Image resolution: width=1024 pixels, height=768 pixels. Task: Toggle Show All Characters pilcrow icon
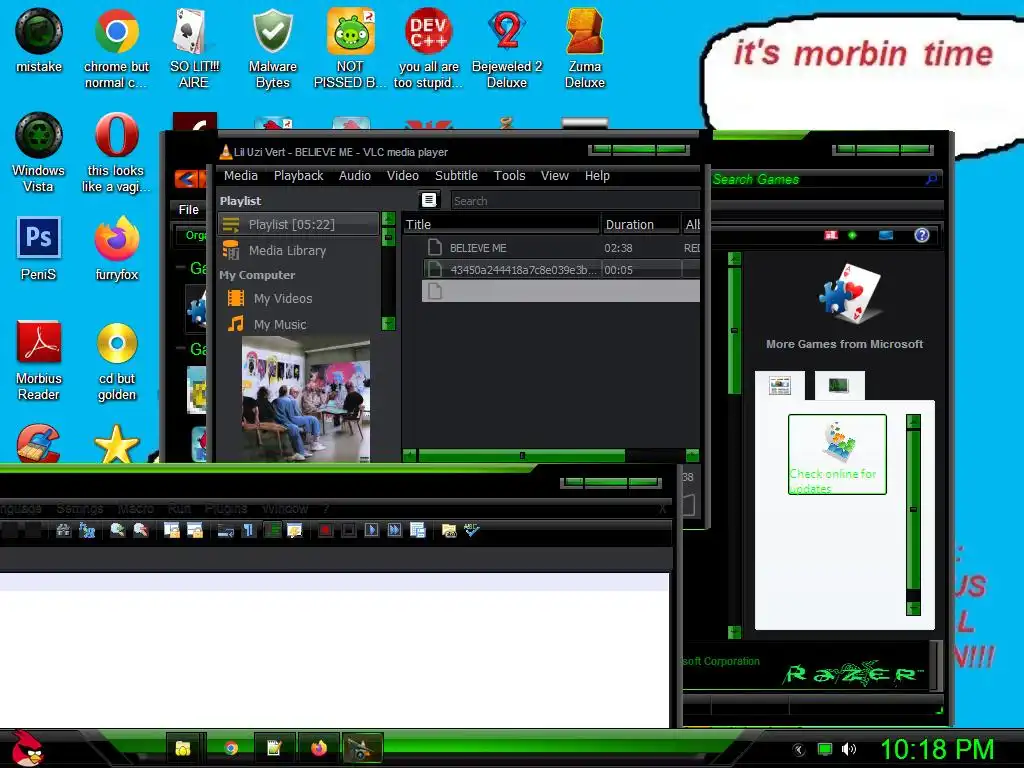(249, 530)
